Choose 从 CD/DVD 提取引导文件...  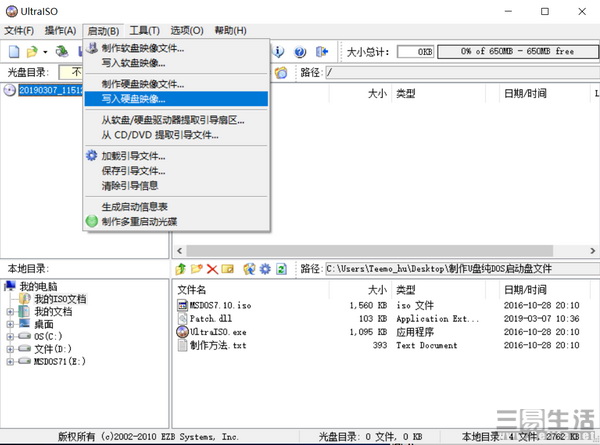pyautogui.click(x=176, y=135)
